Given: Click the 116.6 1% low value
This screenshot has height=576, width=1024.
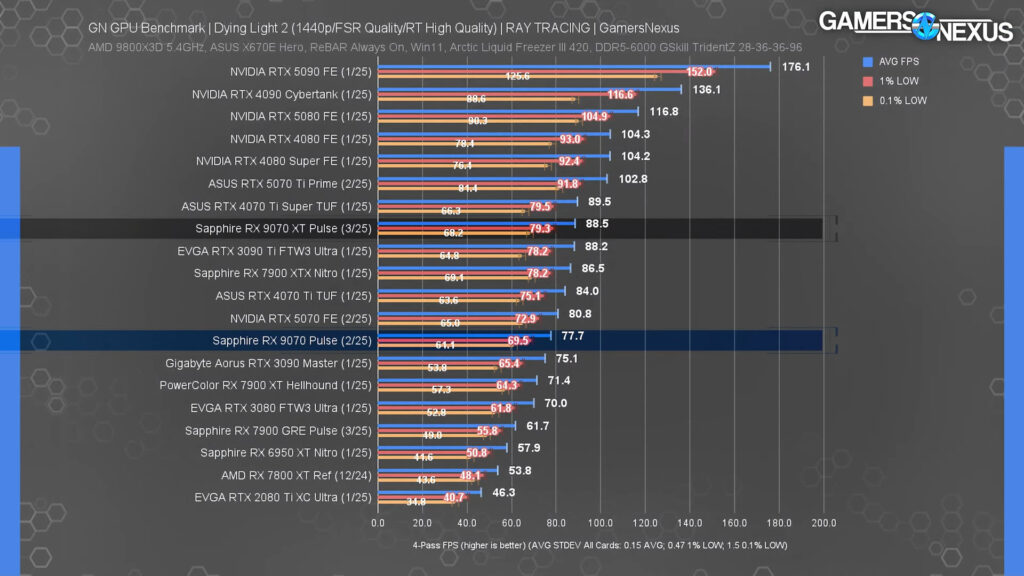Looking at the screenshot, I should click(620, 94).
